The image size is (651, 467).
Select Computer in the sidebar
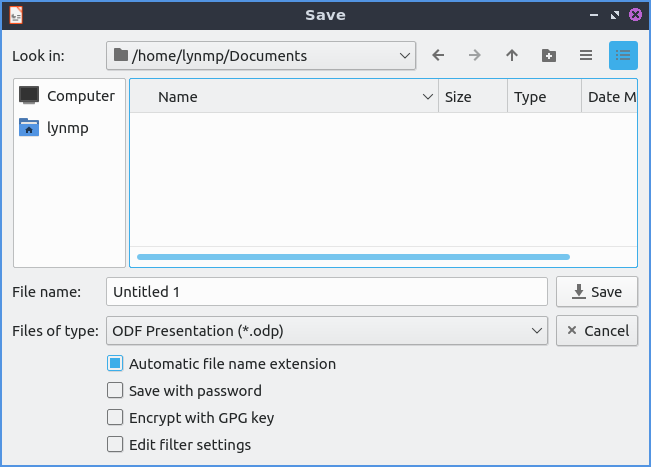(69, 96)
